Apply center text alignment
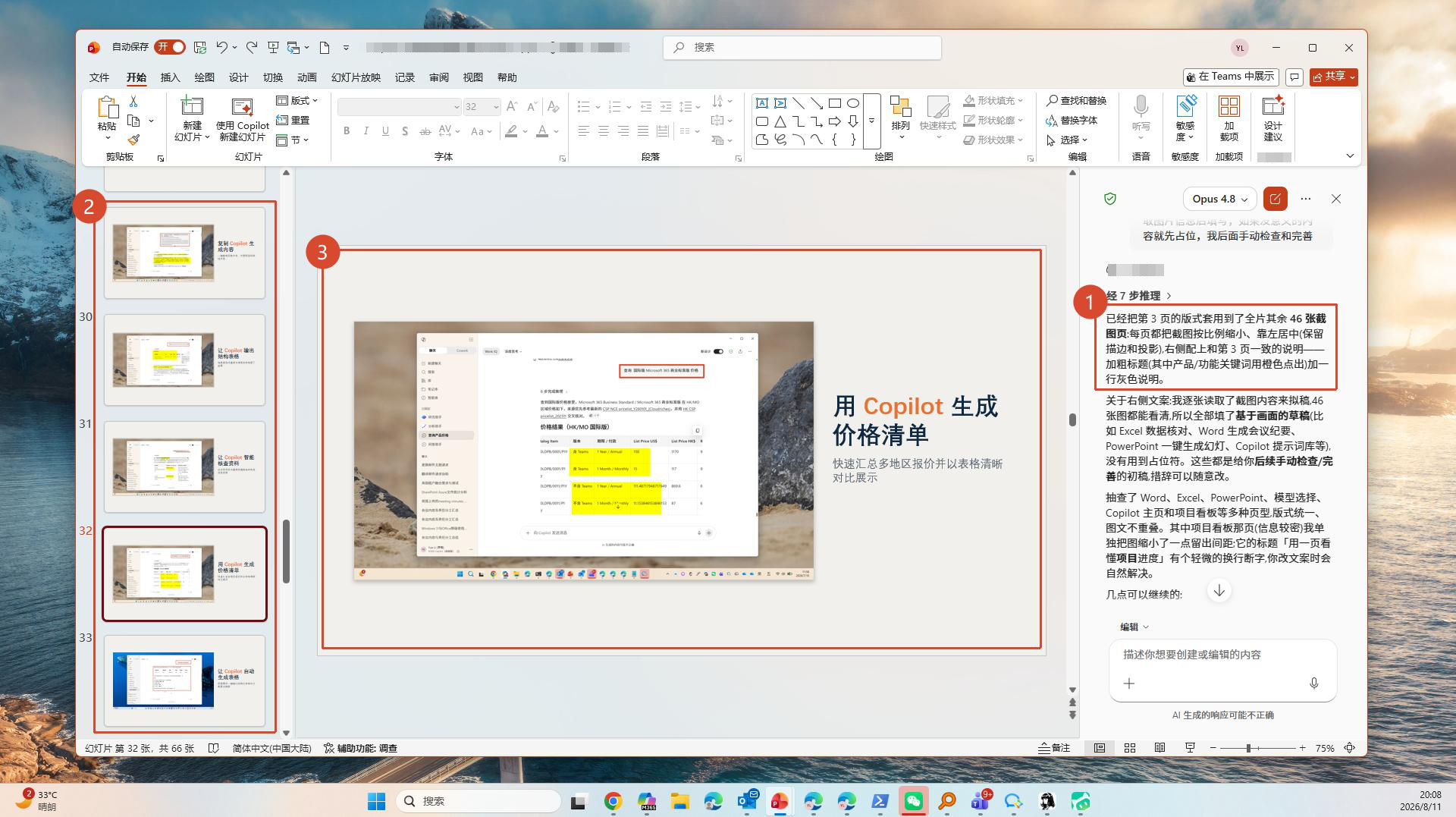The width and height of the screenshot is (1456, 817). click(x=604, y=131)
